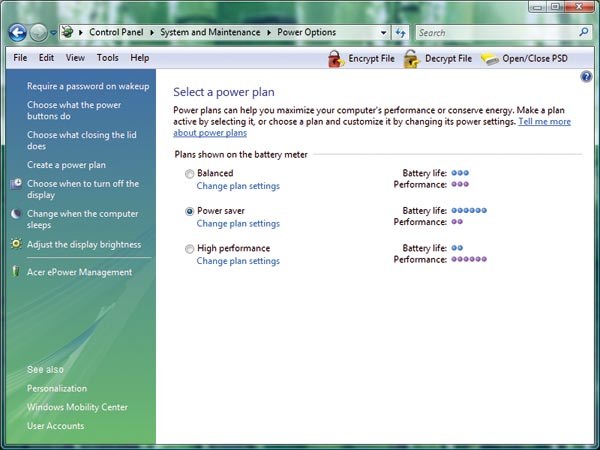Image resolution: width=600 pixels, height=450 pixels.
Task: Open the recent pages dropdown next to Forward
Action: [54, 33]
